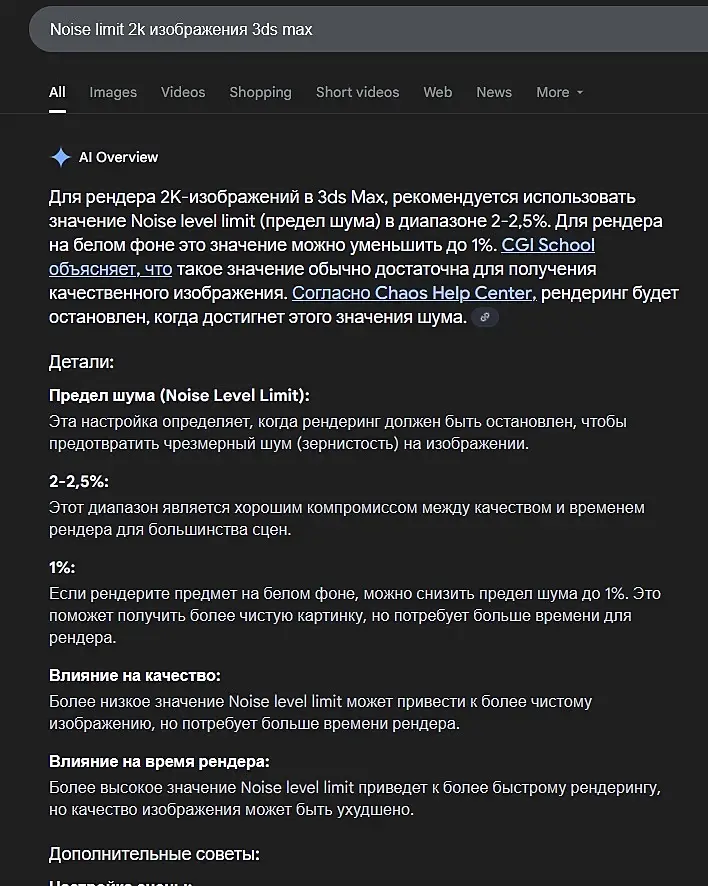Image resolution: width=708 pixels, height=886 pixels.
Task: Follow the Согласно Chaos Help Center link
Action: pos(414,293)
